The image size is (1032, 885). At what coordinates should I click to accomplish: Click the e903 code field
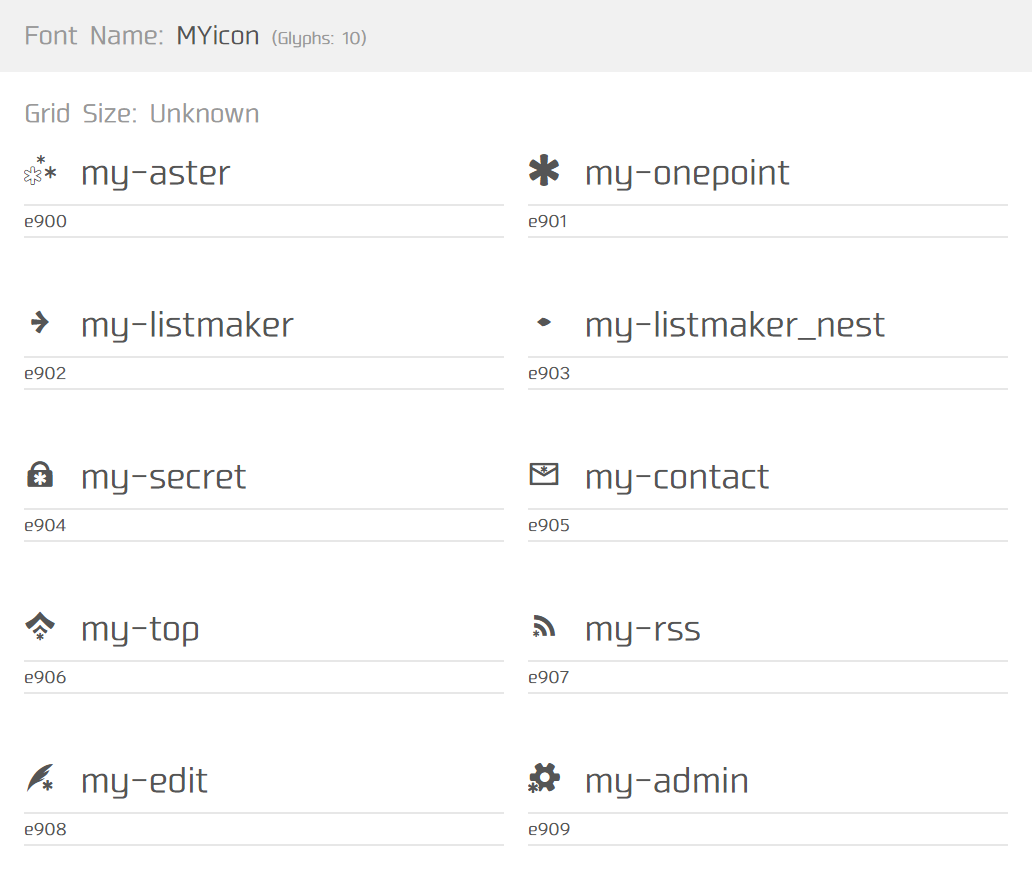tap(768, 374)
